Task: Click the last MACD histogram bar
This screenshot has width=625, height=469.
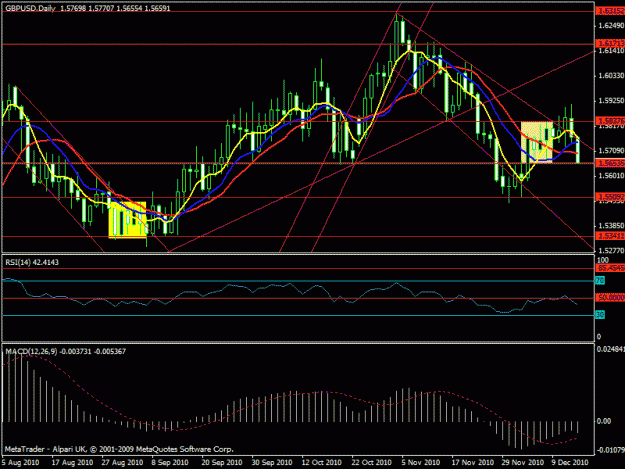Action: point(578,427)
